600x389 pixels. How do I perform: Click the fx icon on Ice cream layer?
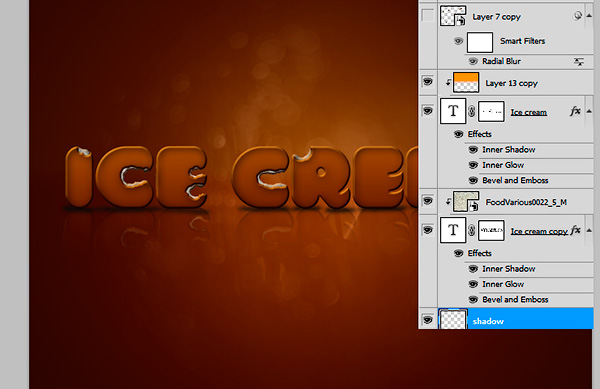[575, 111]
